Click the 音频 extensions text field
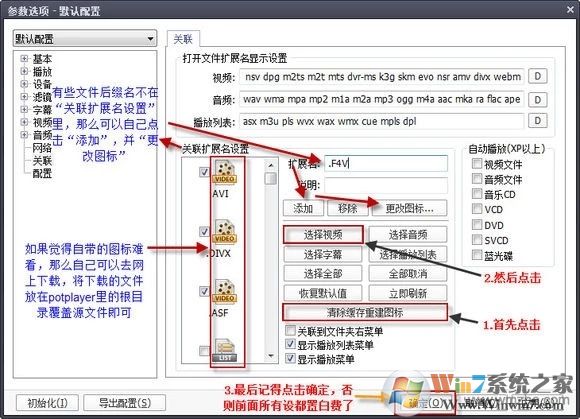The height and width of the screenshot is (419, 580). click(382, 99)
